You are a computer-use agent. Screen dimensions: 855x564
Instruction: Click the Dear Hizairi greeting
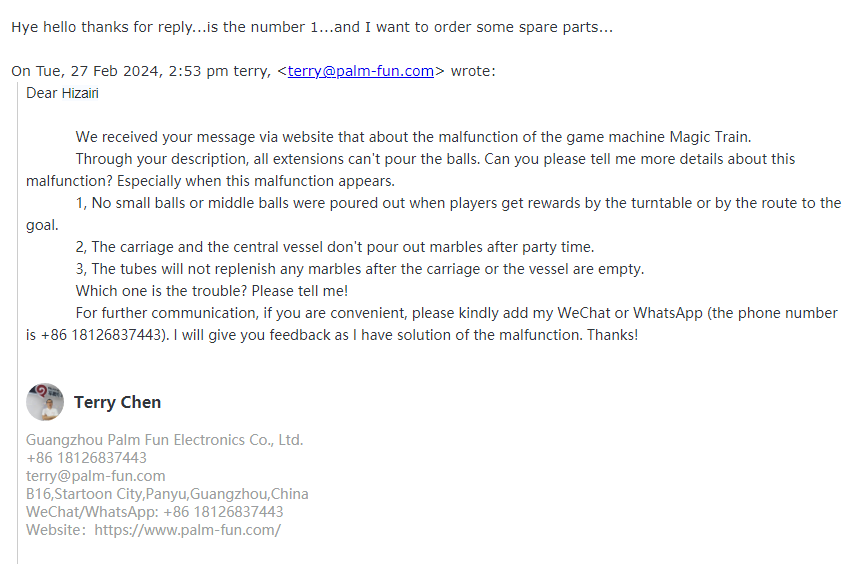[x=62, y=93]
